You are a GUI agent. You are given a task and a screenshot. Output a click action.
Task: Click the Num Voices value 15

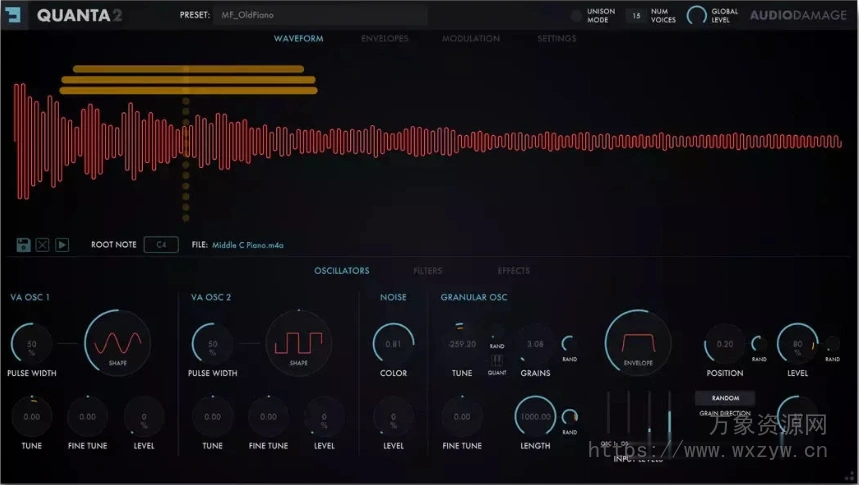click(636, 16)
